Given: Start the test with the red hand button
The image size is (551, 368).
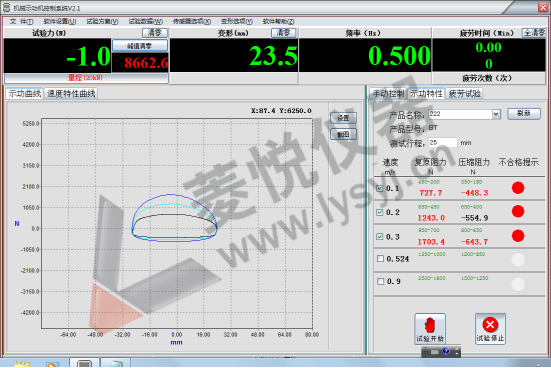Looking at the screenshot, I should point(430,329).
